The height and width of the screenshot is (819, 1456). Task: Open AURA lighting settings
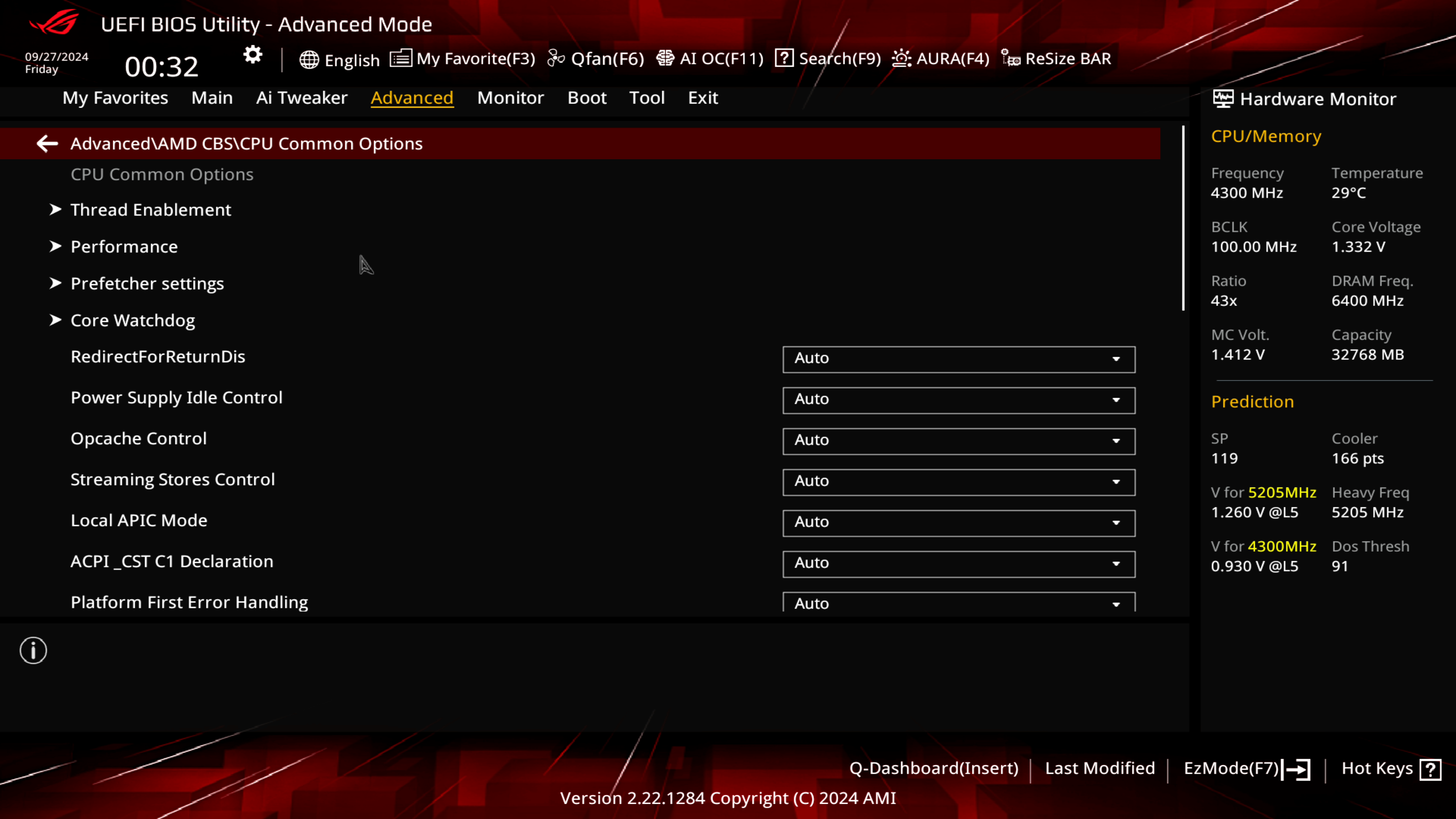pyautogui.click(x=940, y=58)
